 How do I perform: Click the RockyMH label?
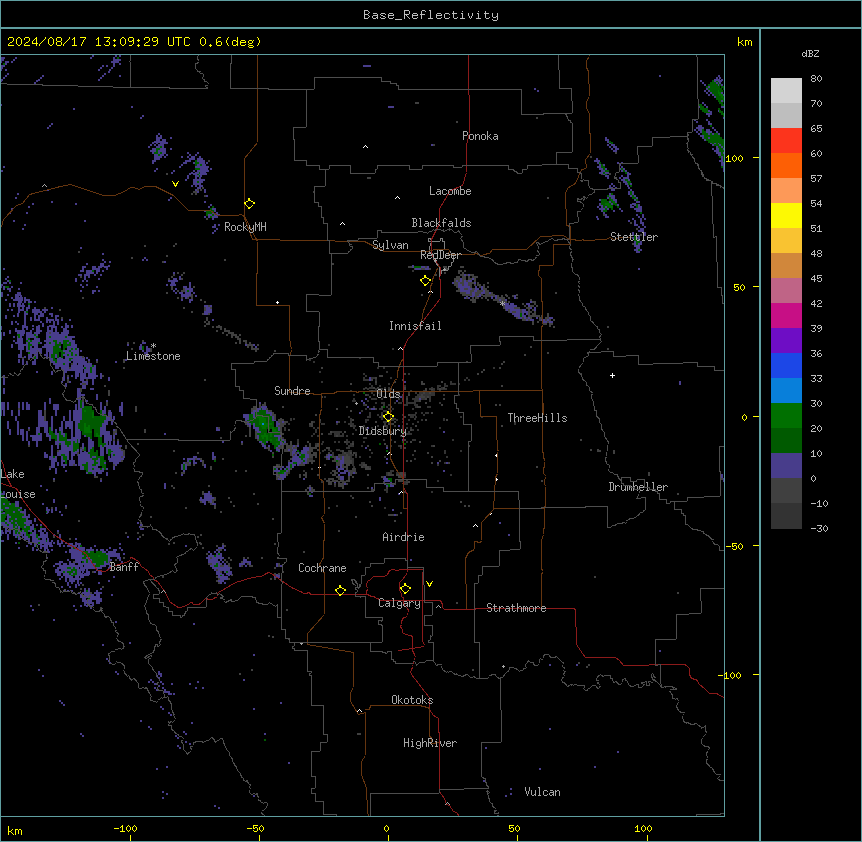click(x=245, y=227)
